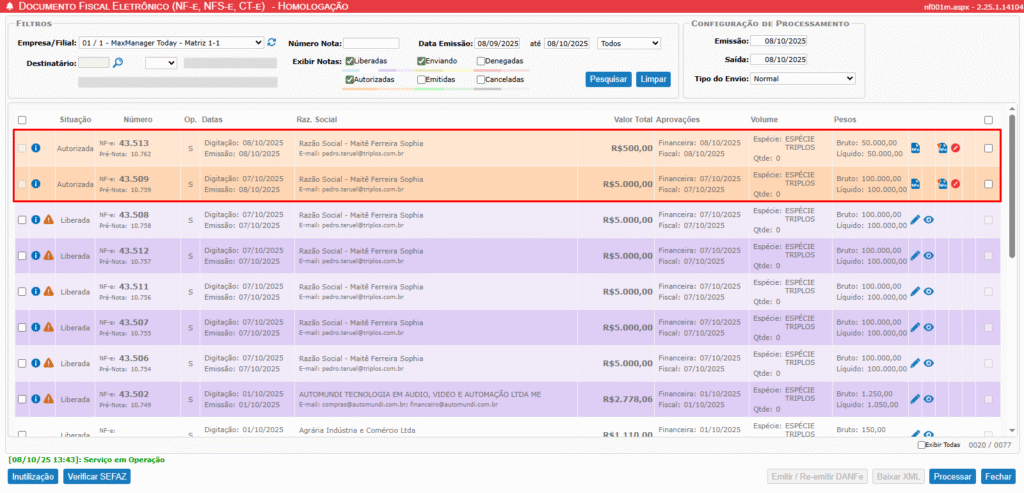Click first NFe document icon for NF-e 43.509
The height and width of the screenshot is (493, 1024).
tap(915, 184)
